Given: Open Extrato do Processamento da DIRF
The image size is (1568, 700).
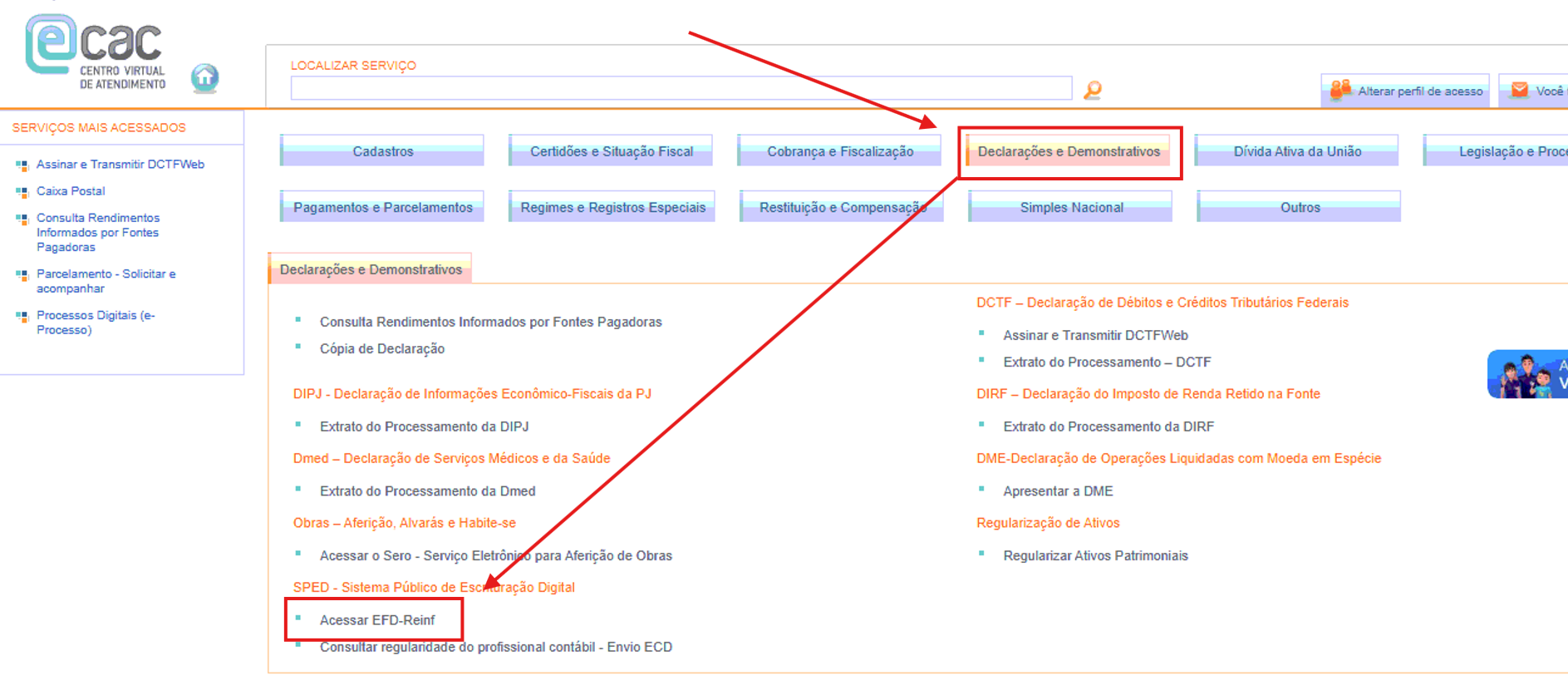Looking at the screenshot, I should 1108,426.
